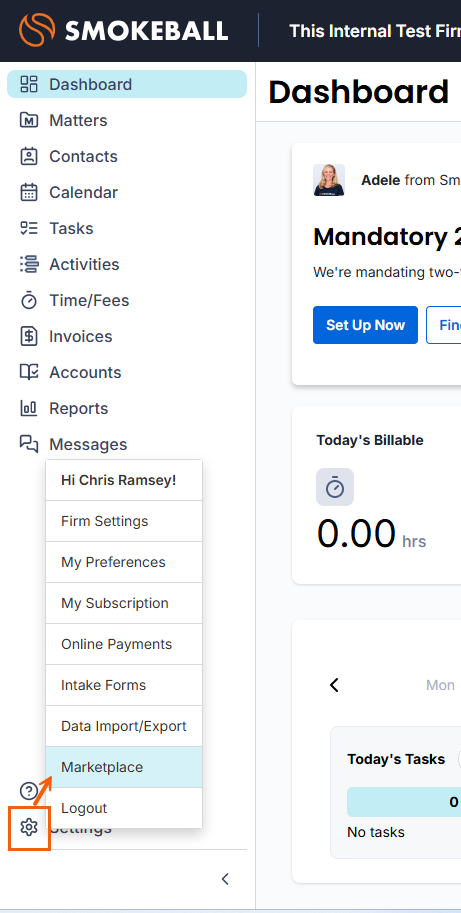This screenshot has height=913, width=461.
Task: Open Invoices via dollar icon
Action: [29, 337]
